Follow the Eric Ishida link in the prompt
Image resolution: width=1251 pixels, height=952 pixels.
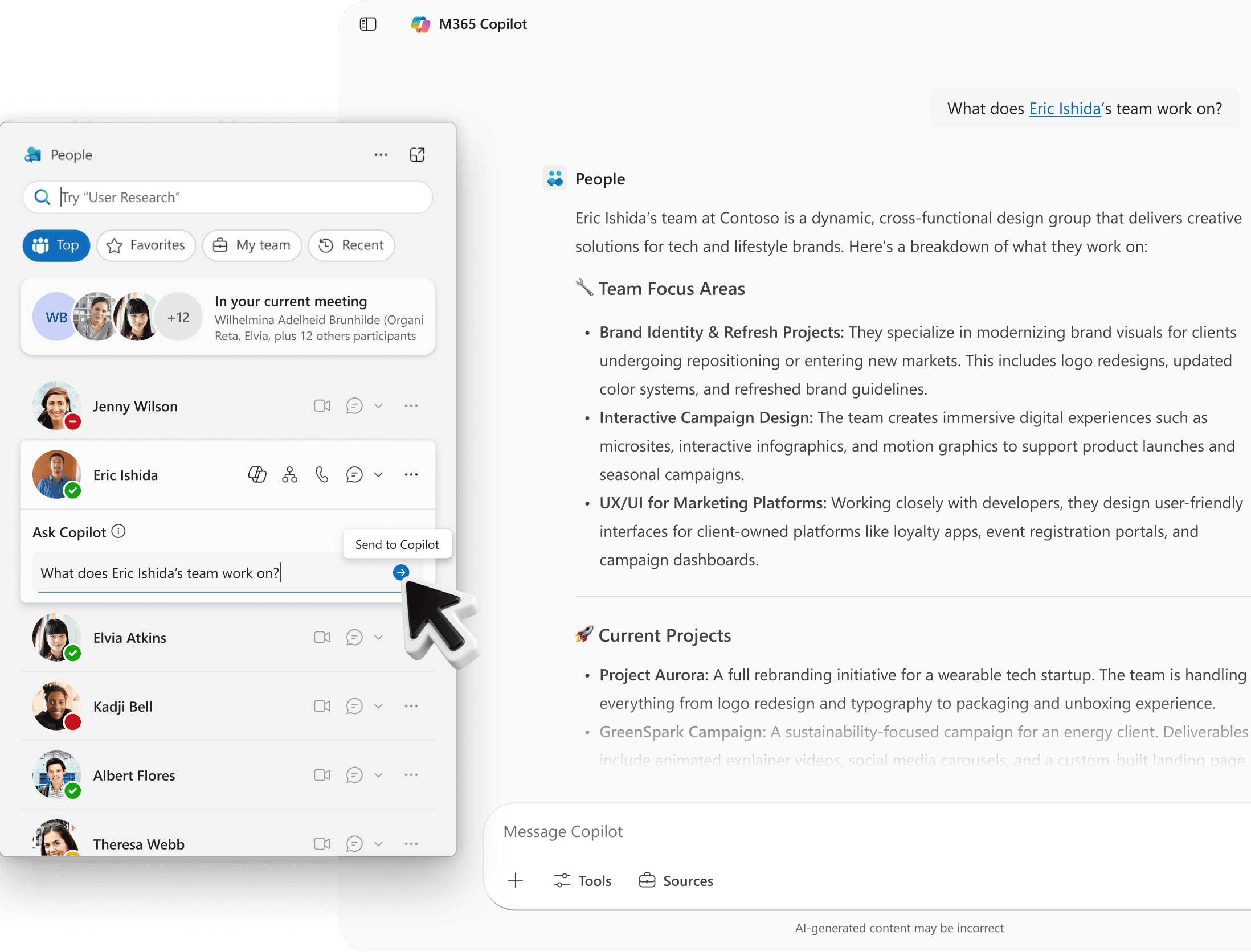click(1065, 109)
